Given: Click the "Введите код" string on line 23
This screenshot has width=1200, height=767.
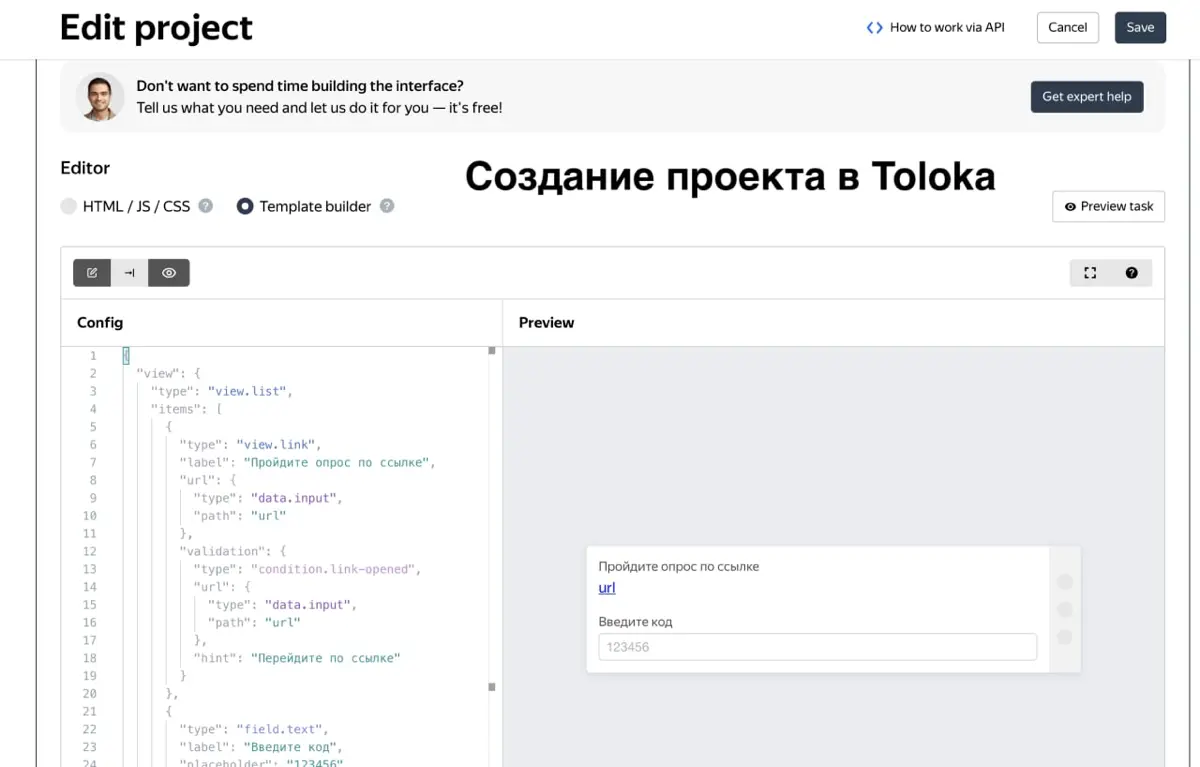Looking at the screenshot, I should point(290,747).
